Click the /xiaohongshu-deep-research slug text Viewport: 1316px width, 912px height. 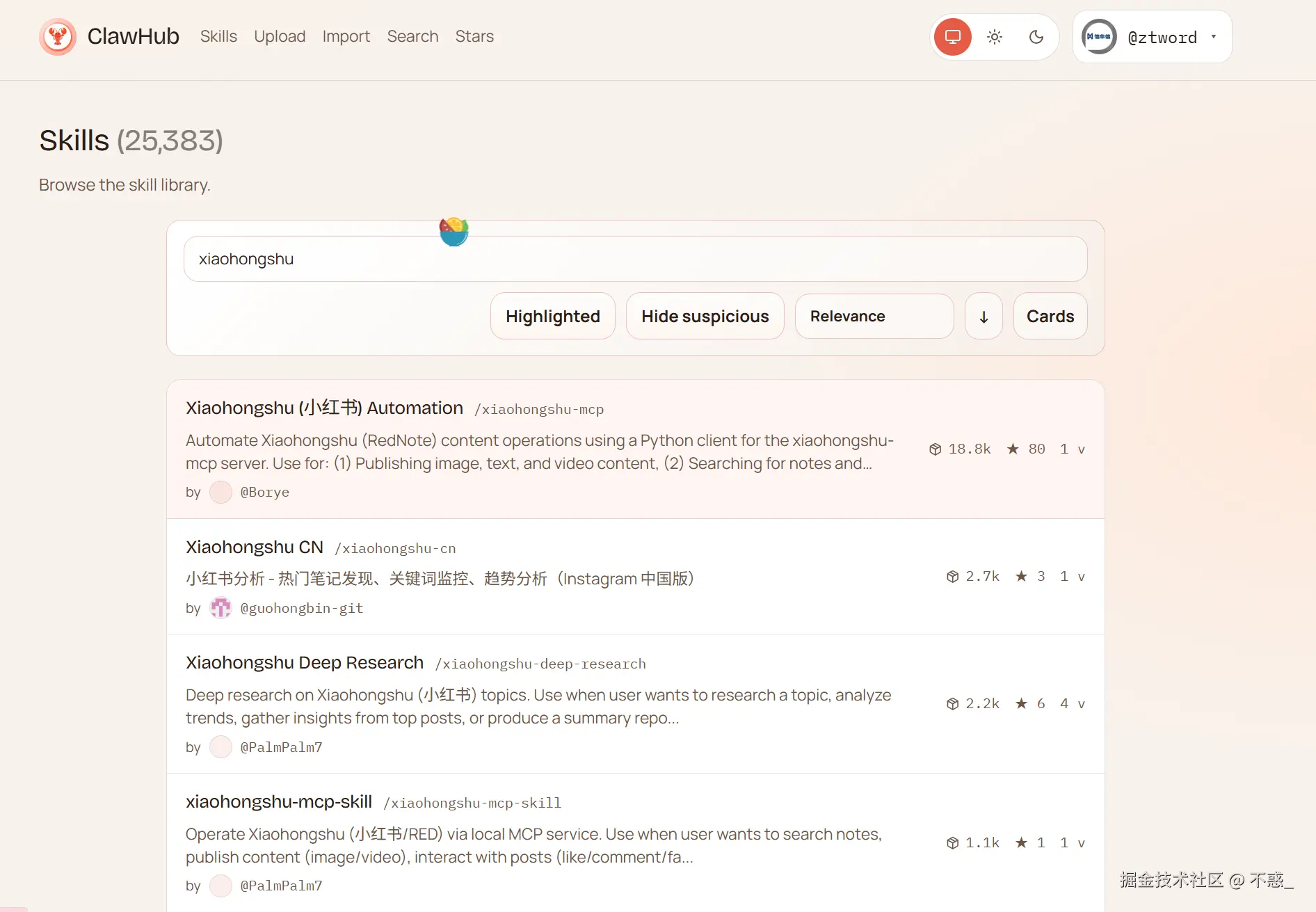540,664
